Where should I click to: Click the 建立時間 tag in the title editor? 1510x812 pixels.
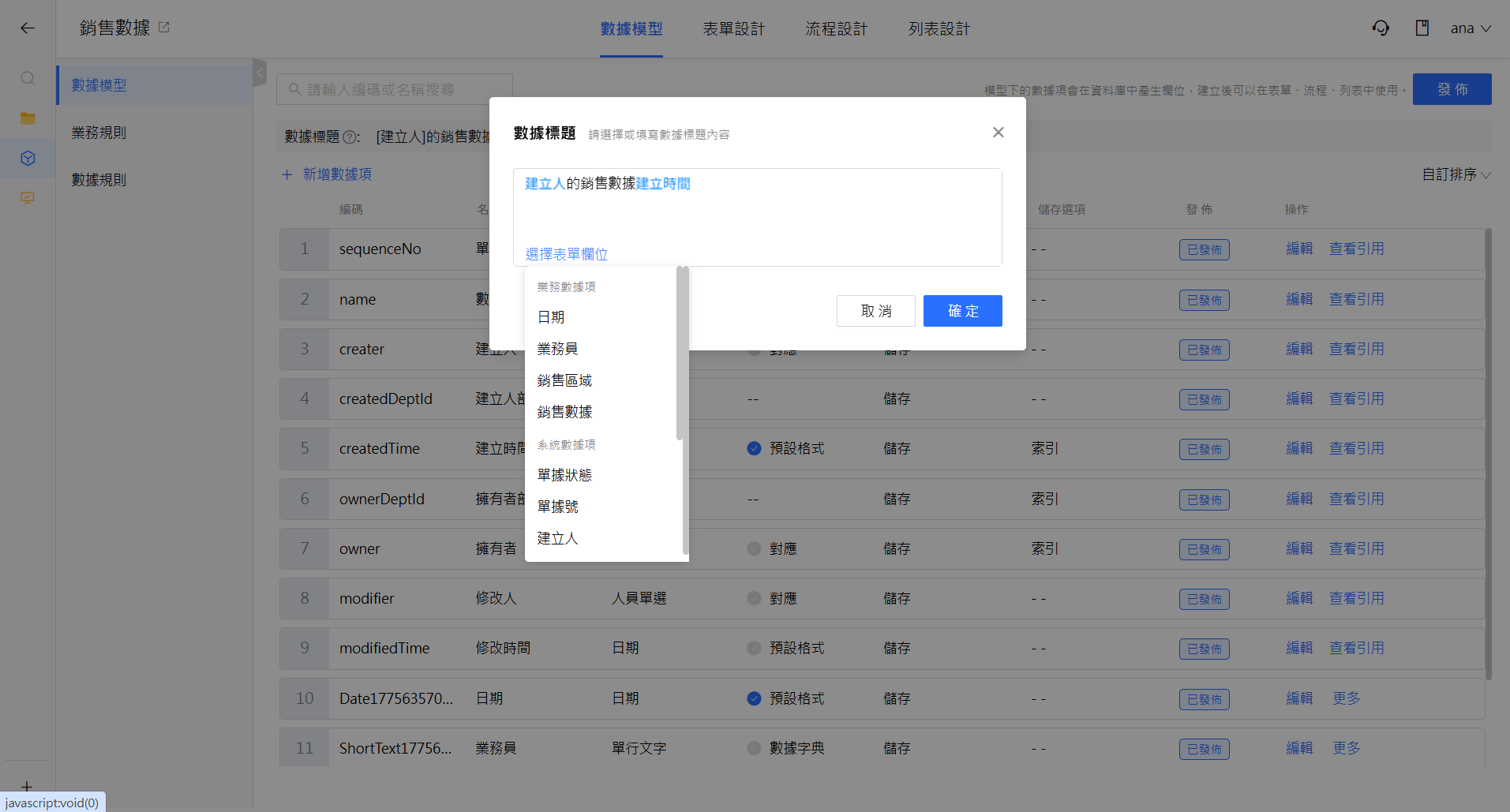663,184
